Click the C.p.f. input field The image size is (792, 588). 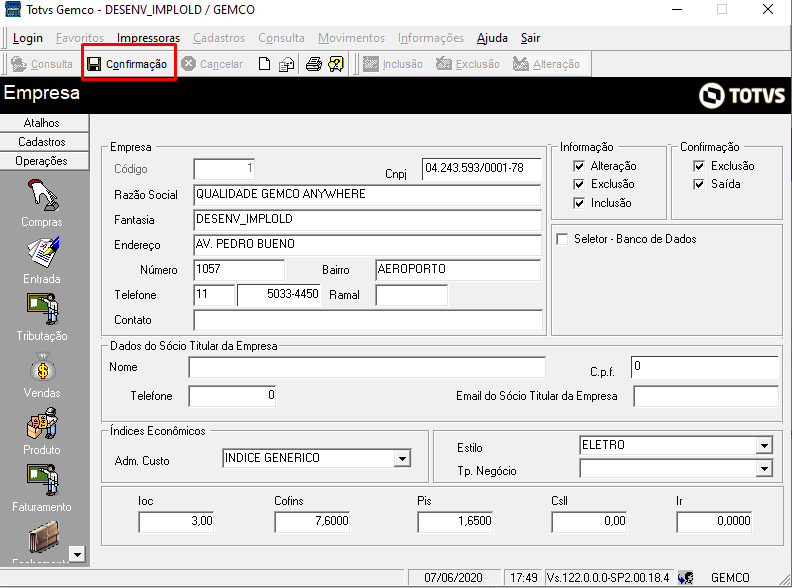tap(705, 367)
